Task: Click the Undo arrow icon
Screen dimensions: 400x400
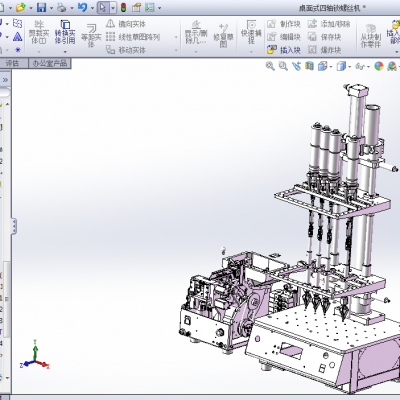Action: pyautogui.click(x=82, y=7)
